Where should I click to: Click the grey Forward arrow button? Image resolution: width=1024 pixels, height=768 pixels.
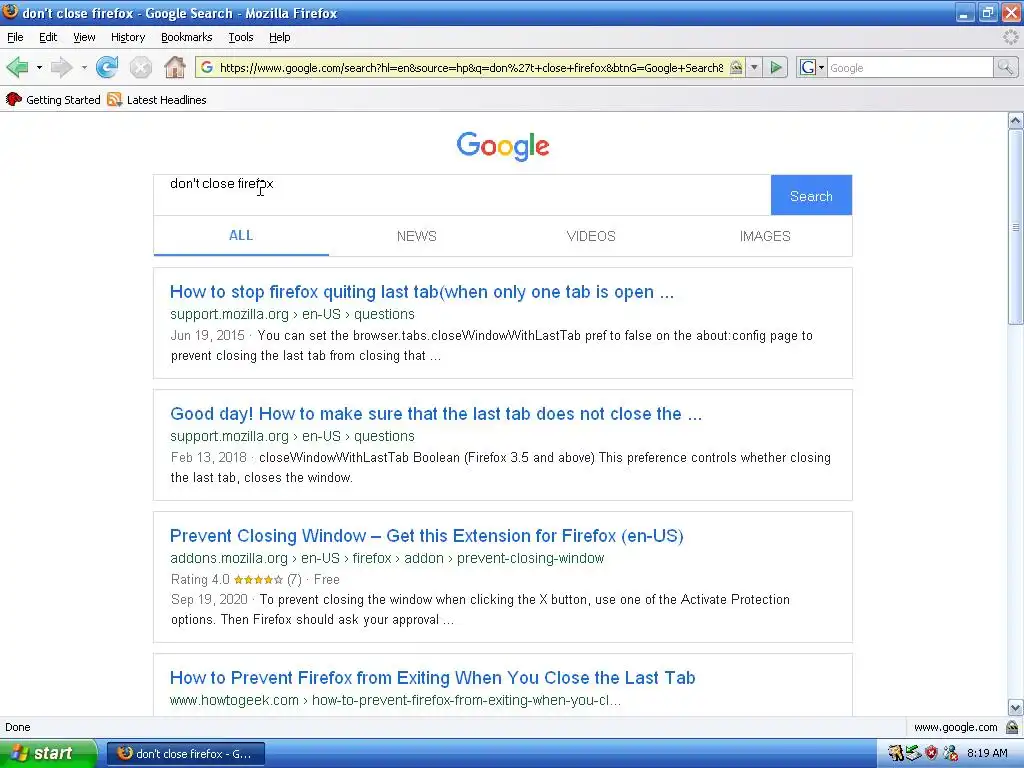(x=61, y=67)
